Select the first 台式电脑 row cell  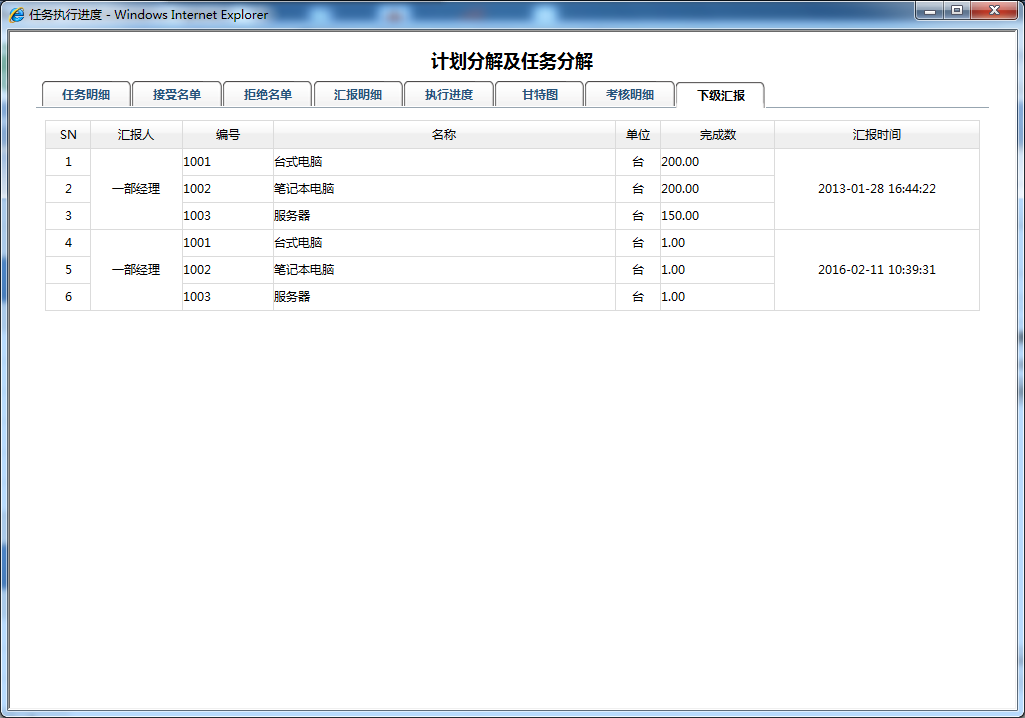[x=298, y=162]
